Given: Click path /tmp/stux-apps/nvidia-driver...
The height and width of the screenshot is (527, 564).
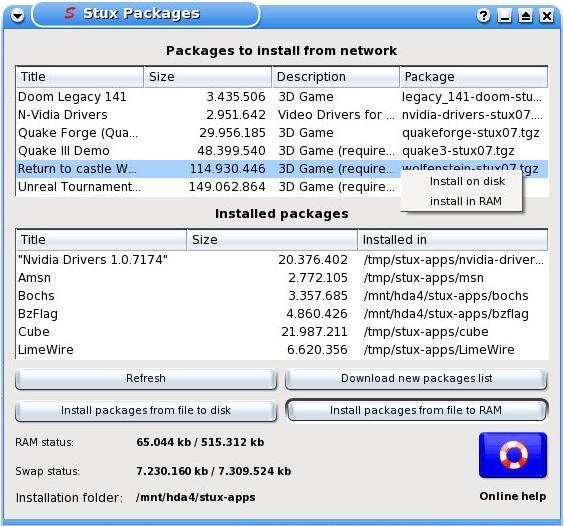Looking at the screenshot, I should 454,260.
